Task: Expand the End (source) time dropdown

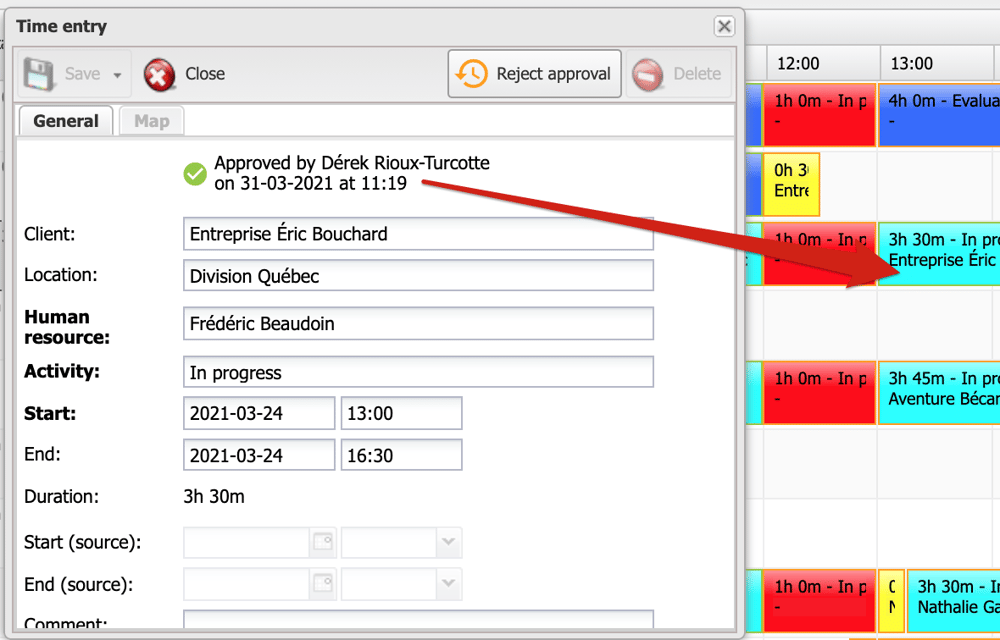Action: [448, 584]
